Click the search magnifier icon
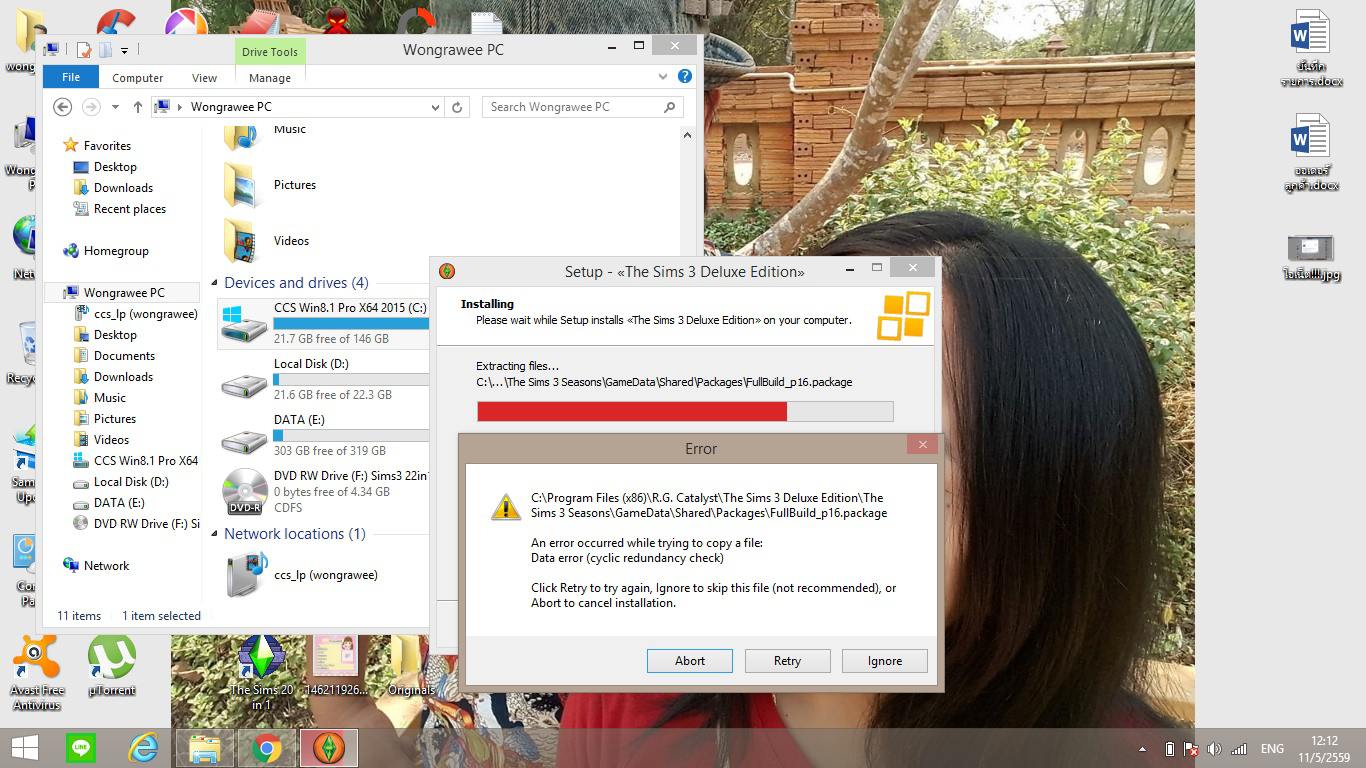The width and height of the screenshot is (1366, 768). [x=670, y=107]
